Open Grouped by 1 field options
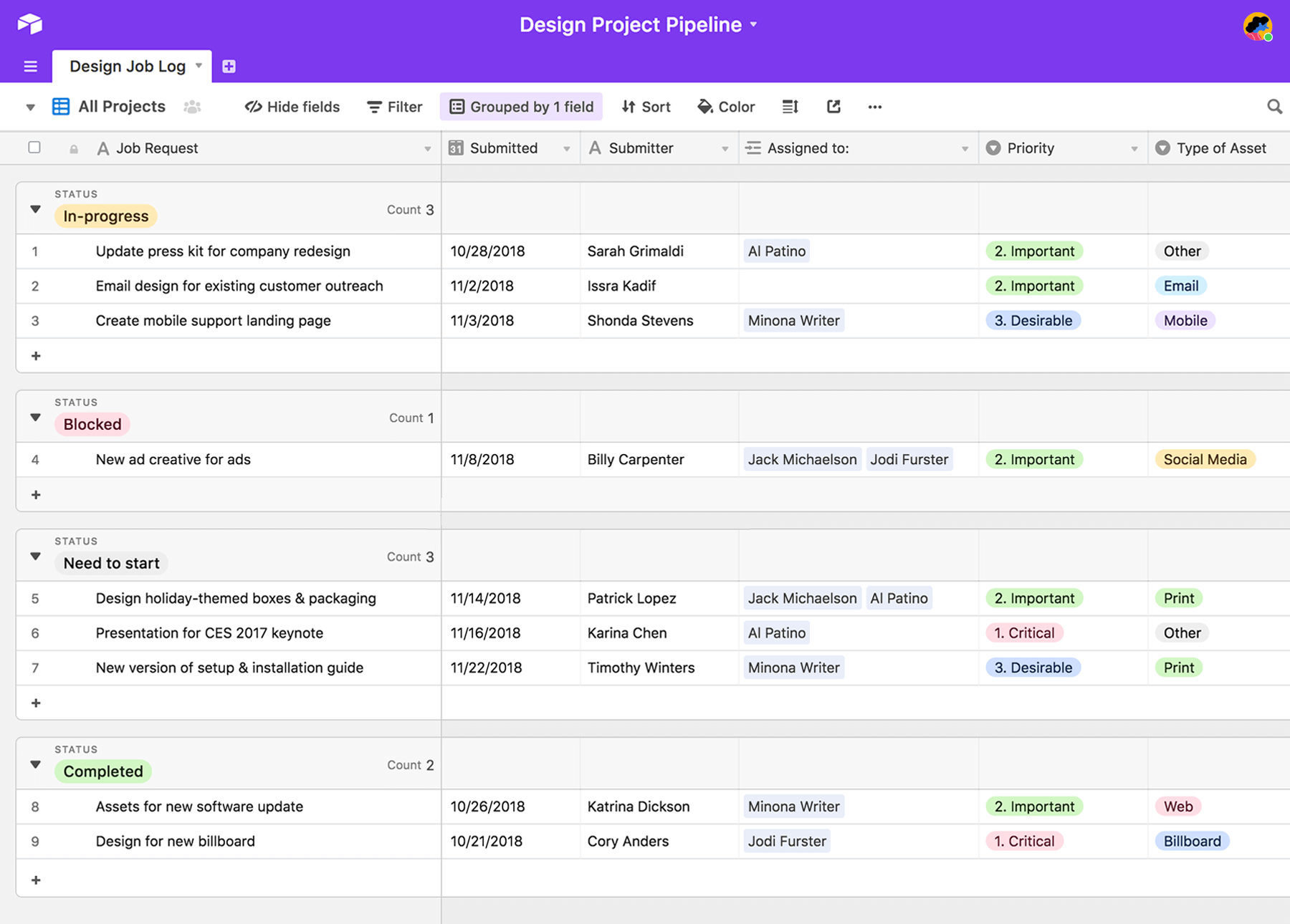 [522, 107]
